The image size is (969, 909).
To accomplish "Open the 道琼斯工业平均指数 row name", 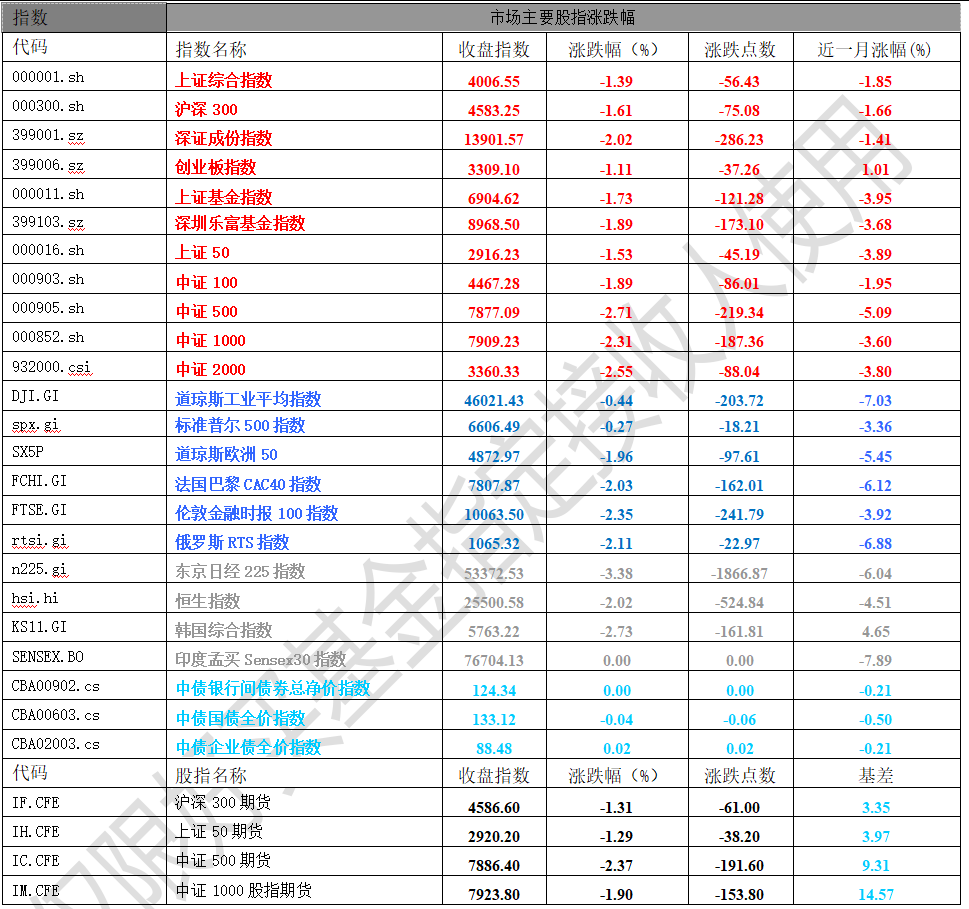I will pos(248,399).
